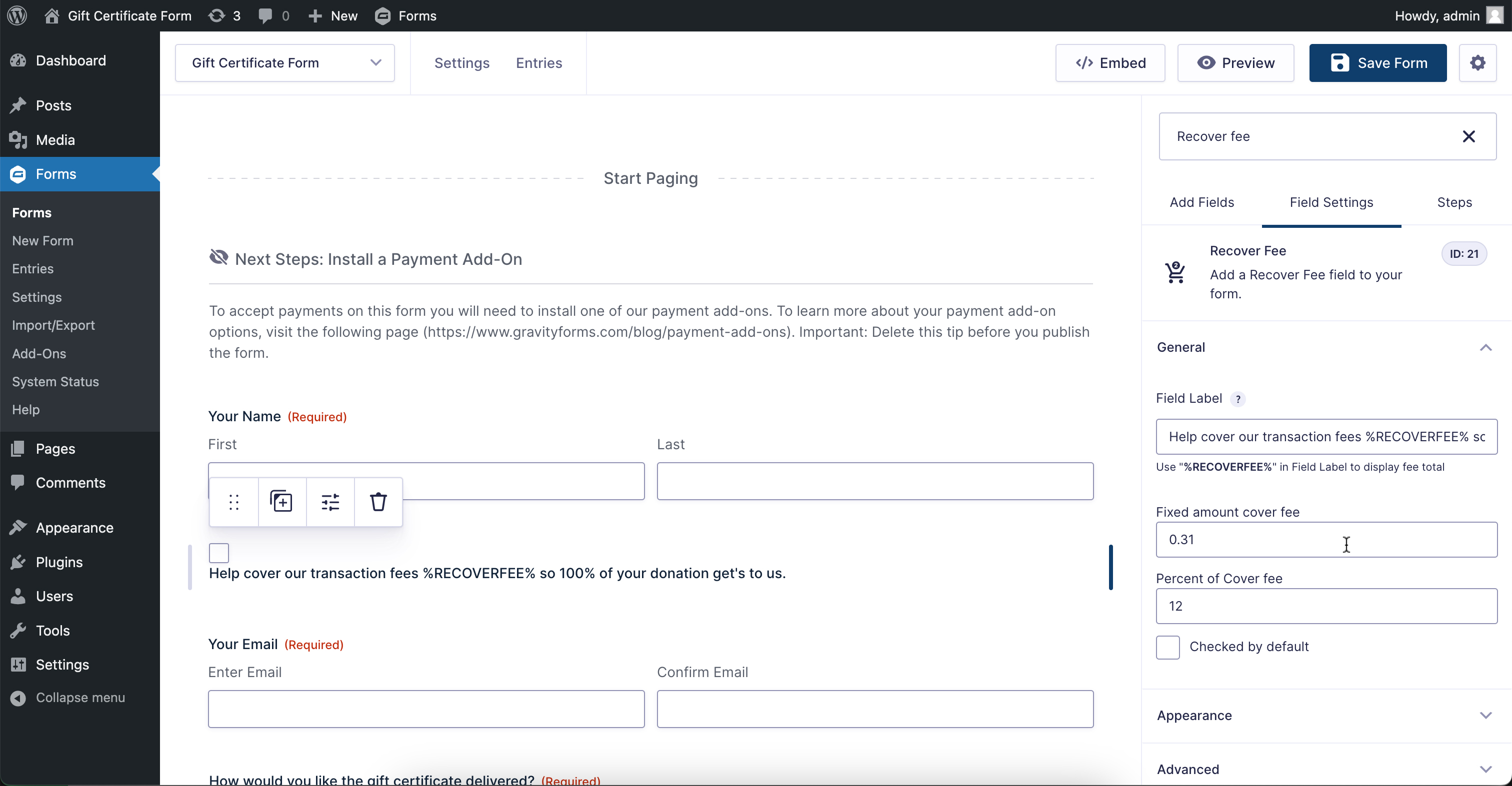Click the comments bubble icon in admin bar
This screenshot has height=786, width=1512.
tap(266, 16)
